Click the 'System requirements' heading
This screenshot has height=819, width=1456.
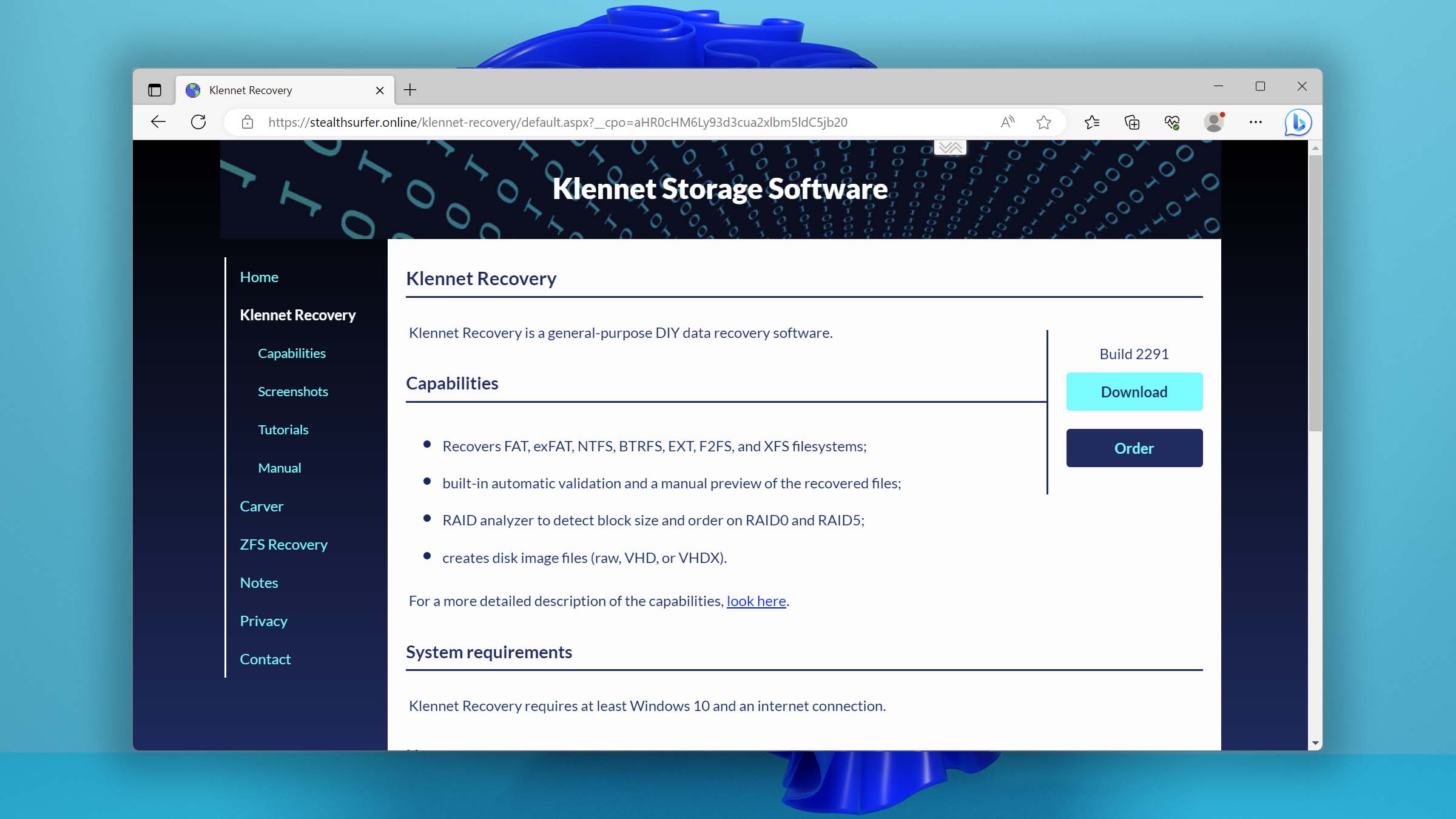pyautogui.click(x=489, y=652)
